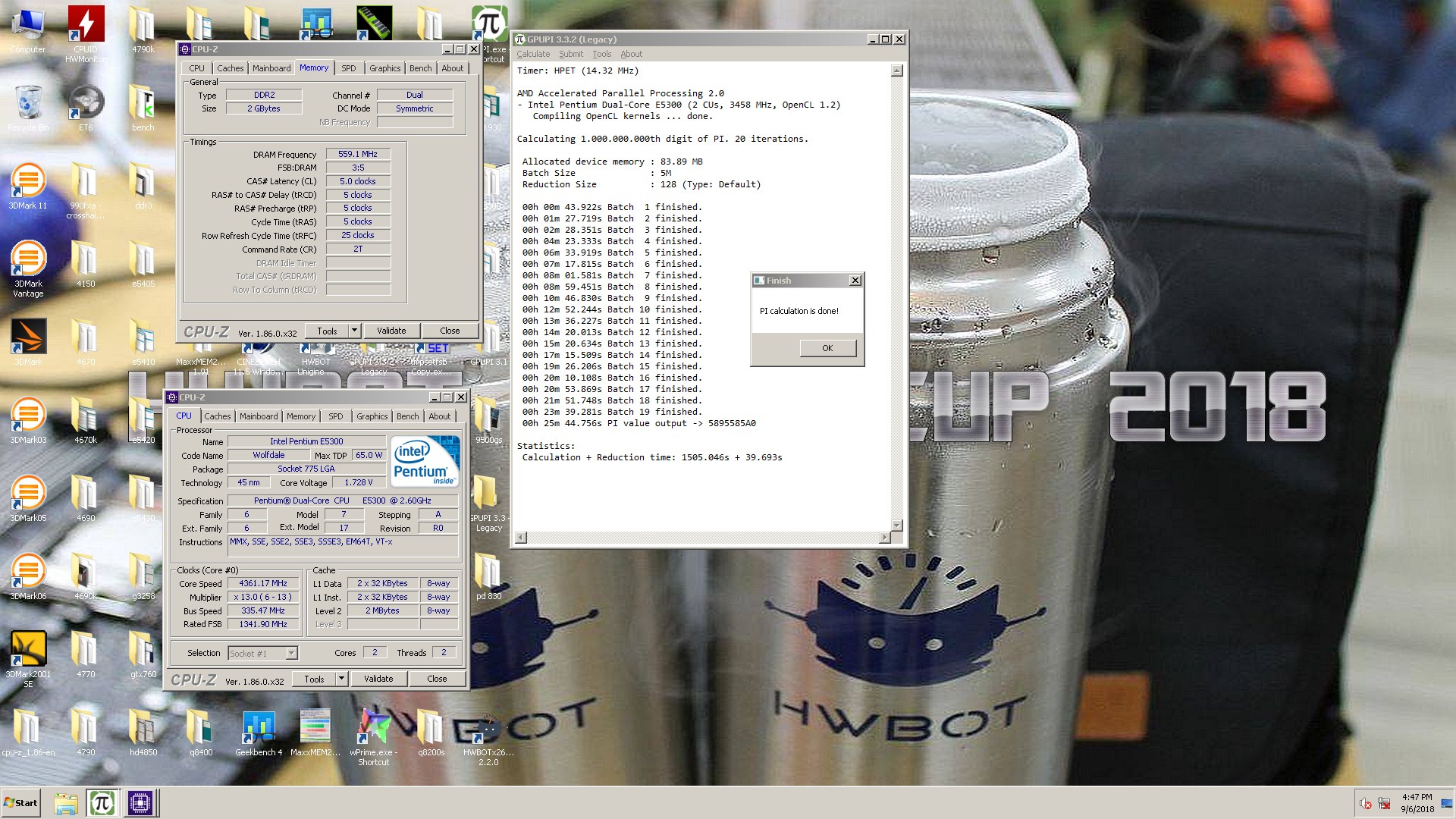
Task: Open the Geekbench 4 shortcut
Action: pos(259,733)
